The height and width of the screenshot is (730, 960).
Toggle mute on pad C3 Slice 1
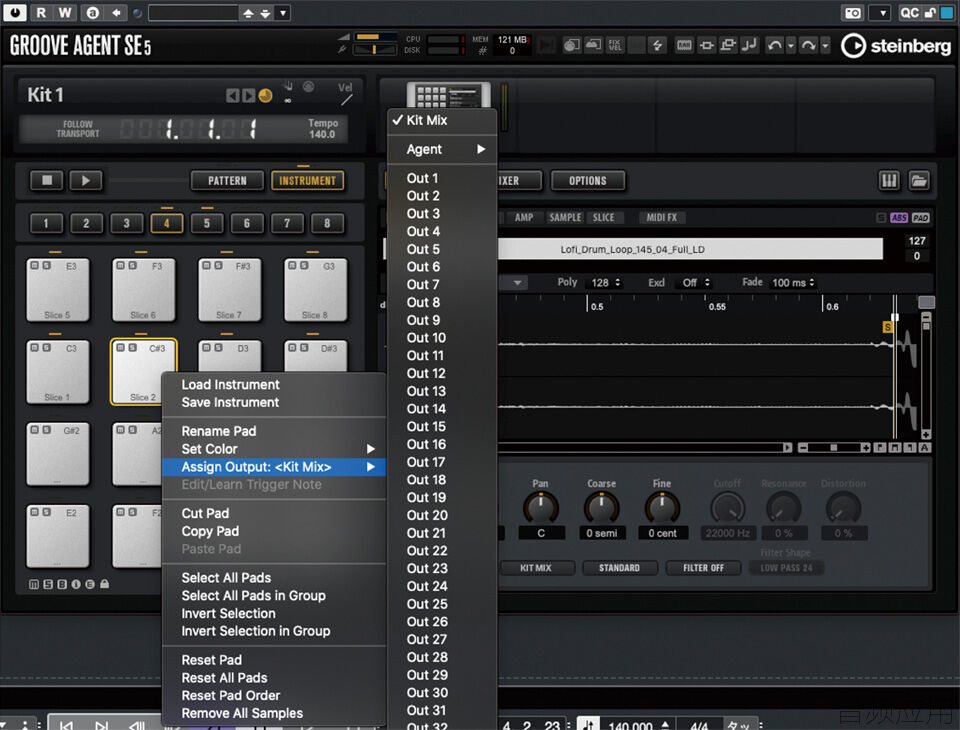35,348
